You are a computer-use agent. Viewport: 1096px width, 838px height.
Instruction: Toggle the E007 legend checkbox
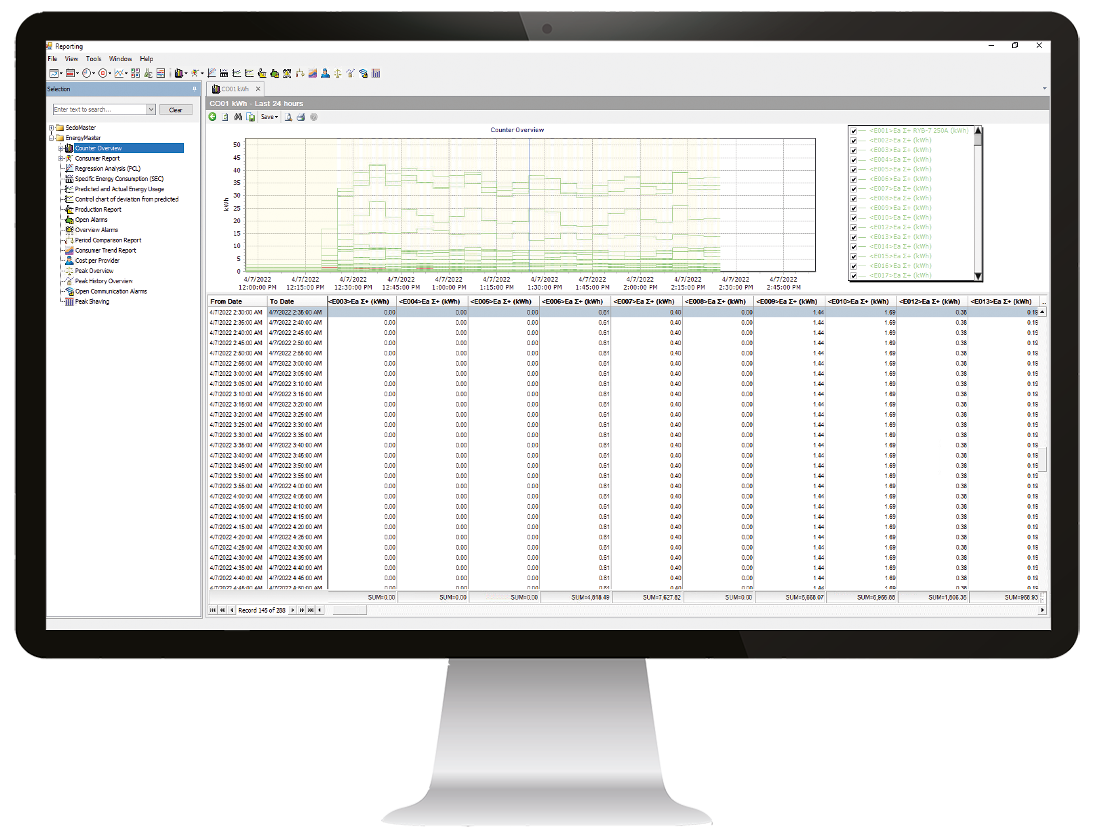pos(853,188)
